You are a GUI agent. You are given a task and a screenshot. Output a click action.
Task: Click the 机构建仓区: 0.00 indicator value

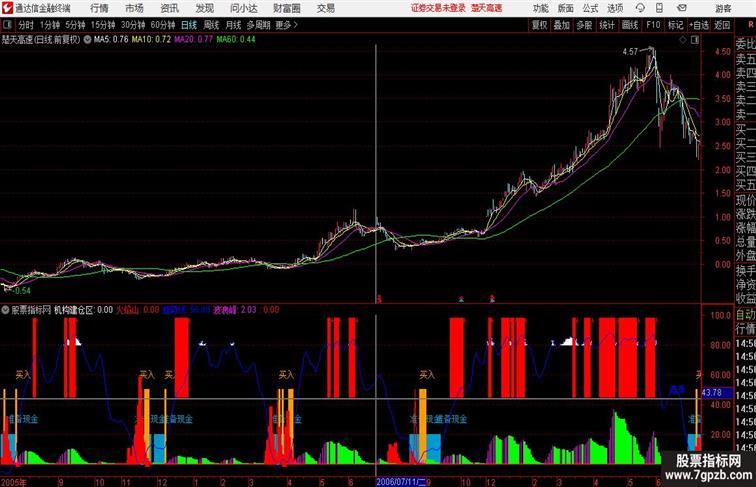point(83,310)
